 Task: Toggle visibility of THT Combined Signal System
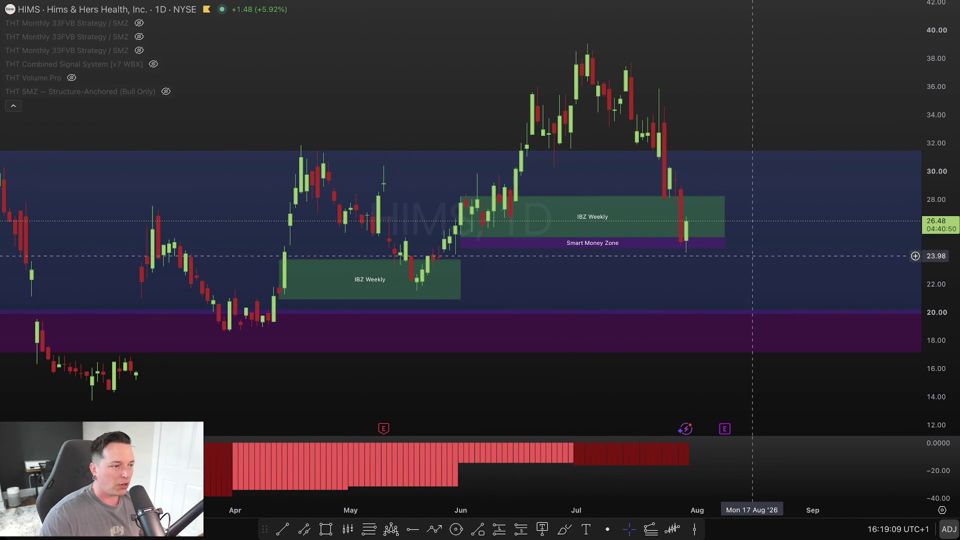click(x=154, y=64)
